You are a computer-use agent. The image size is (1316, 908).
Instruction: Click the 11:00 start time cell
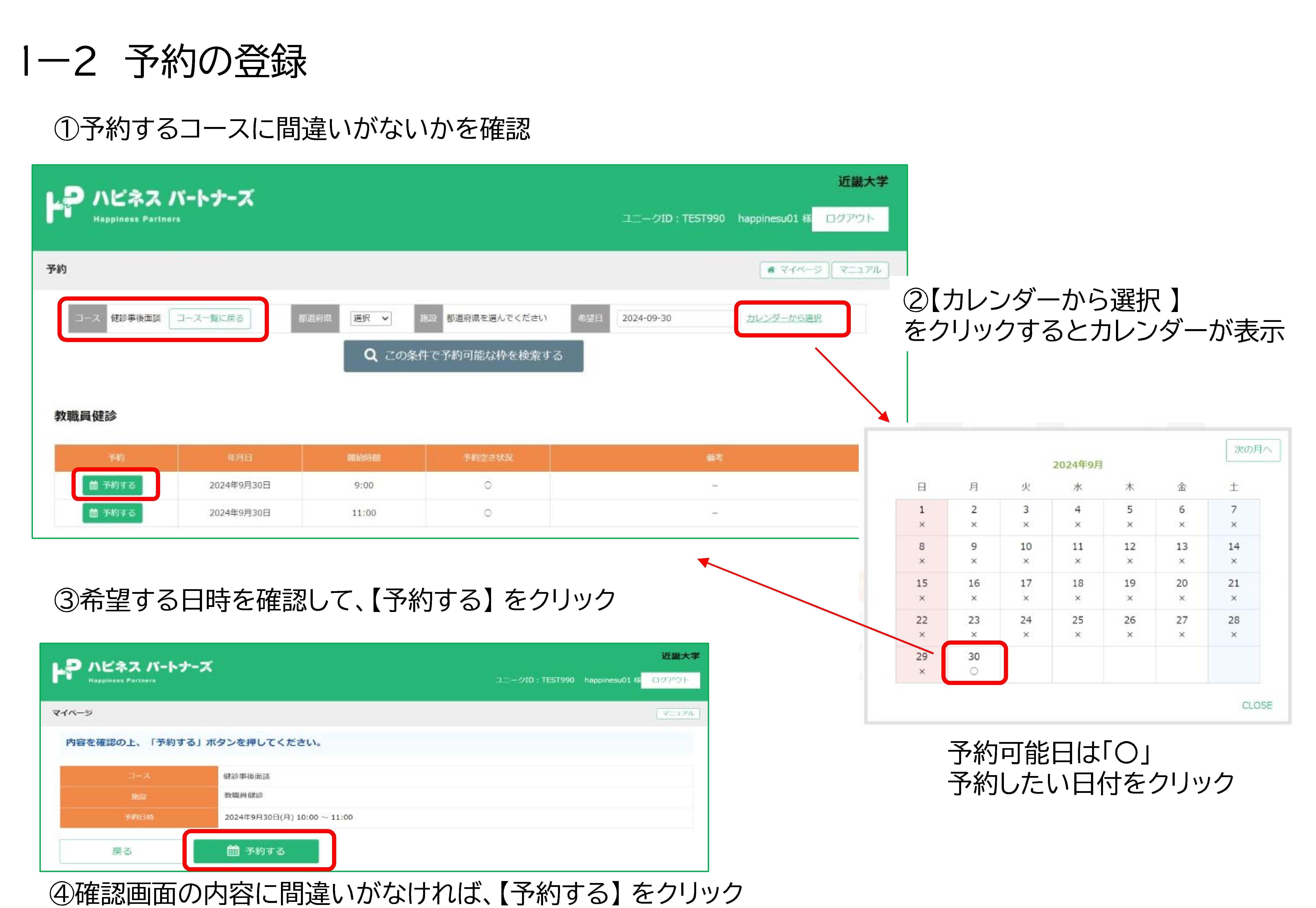364,513
